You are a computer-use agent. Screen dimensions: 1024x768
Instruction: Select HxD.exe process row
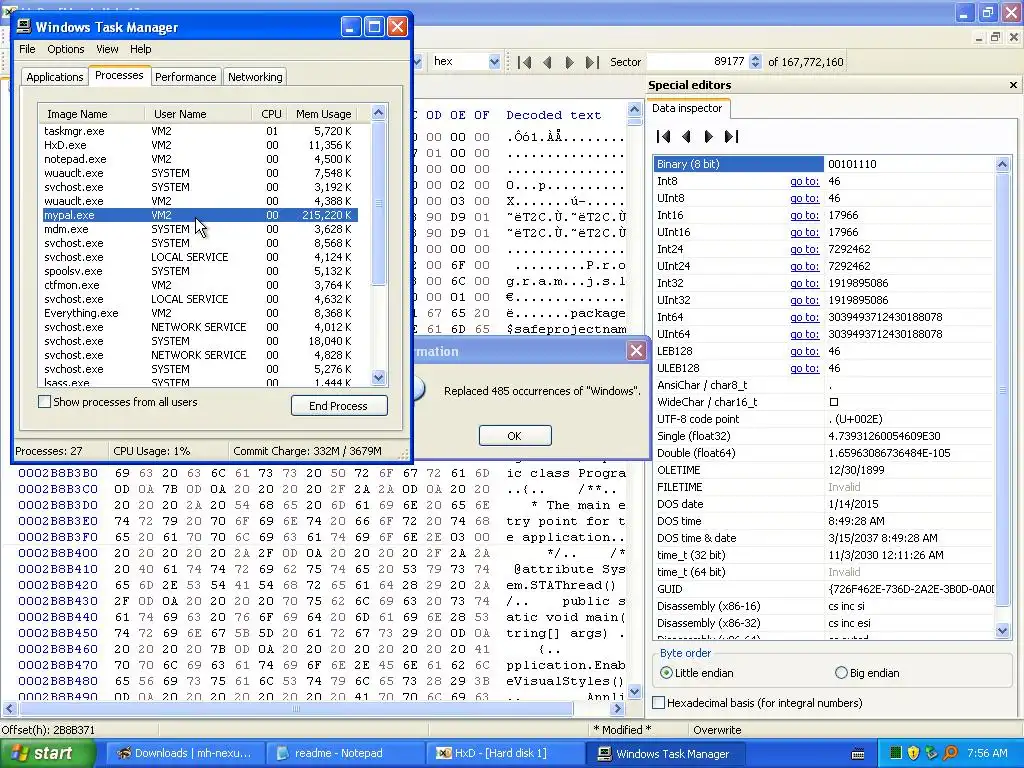click(x=198, y=145)
